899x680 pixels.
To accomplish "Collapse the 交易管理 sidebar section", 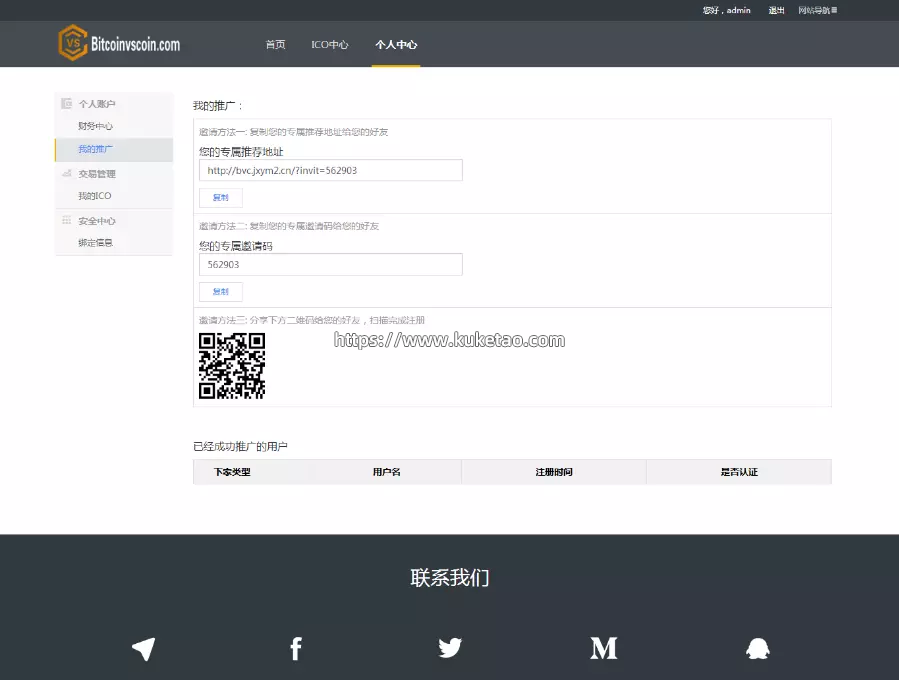I will [x=97, y=174].
